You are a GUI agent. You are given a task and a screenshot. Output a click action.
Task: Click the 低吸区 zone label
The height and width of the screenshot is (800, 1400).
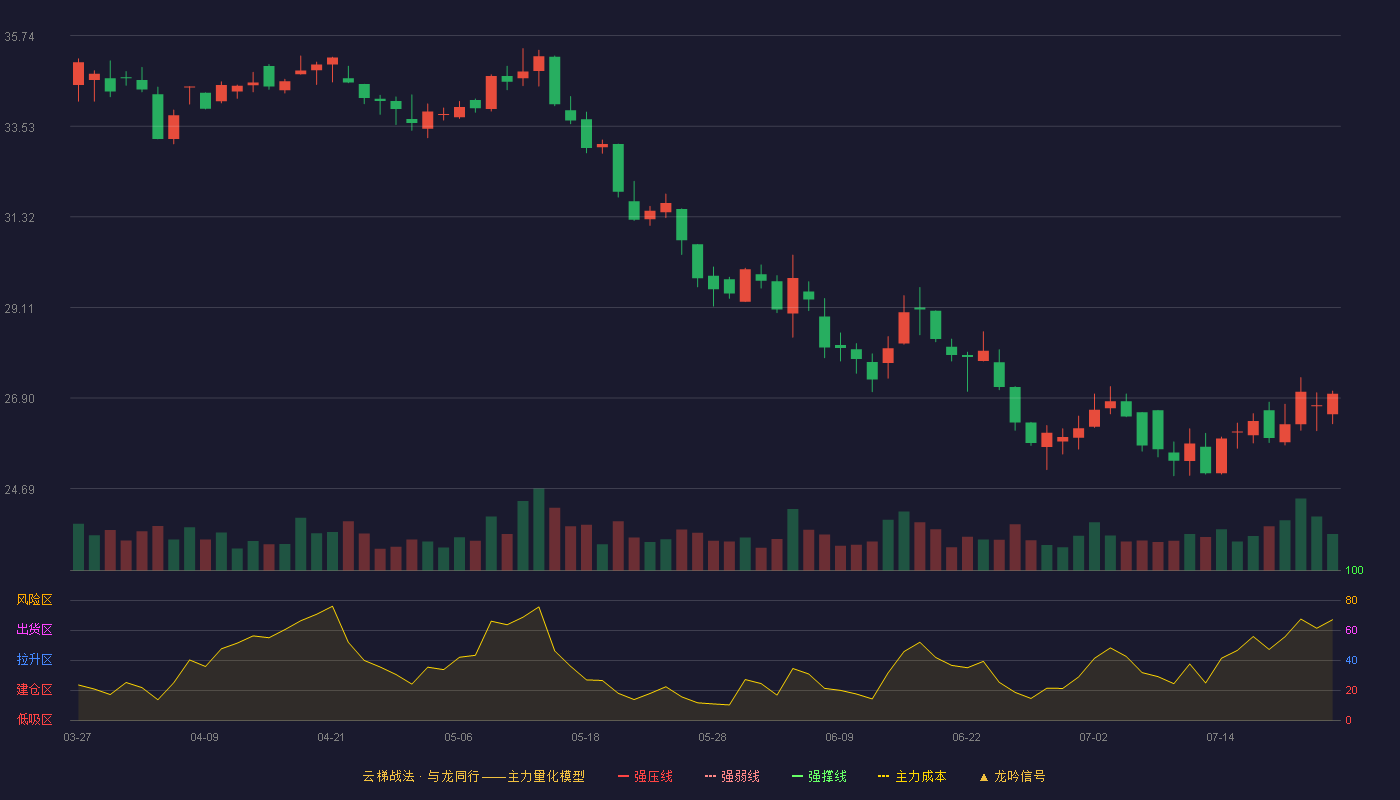tap(34, 719)
